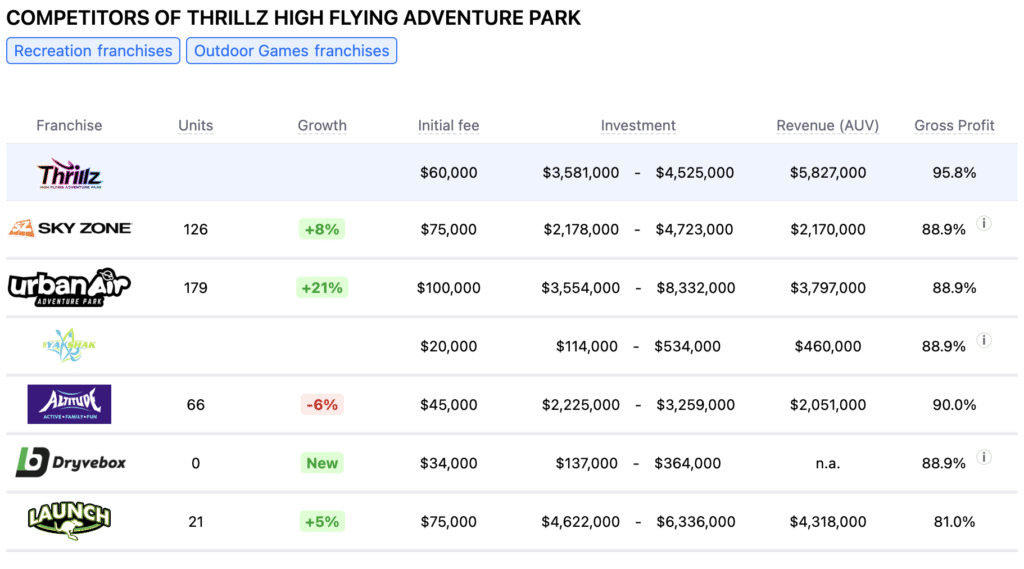1024x569 pixels.
Task: Click the $534,000 maximum investment
Action: point(687,346)
